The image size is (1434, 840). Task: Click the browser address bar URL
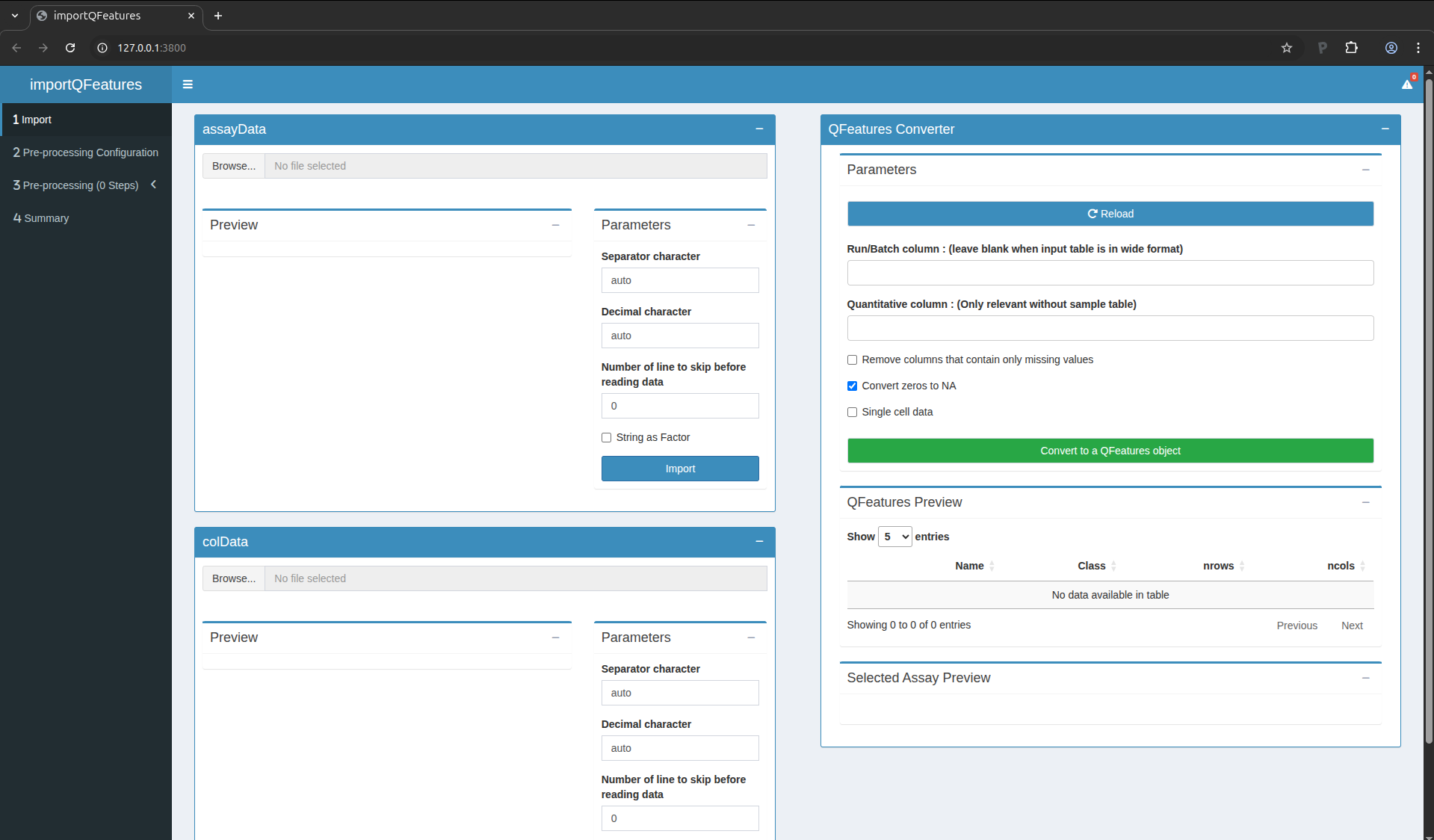tap(152, 48)
